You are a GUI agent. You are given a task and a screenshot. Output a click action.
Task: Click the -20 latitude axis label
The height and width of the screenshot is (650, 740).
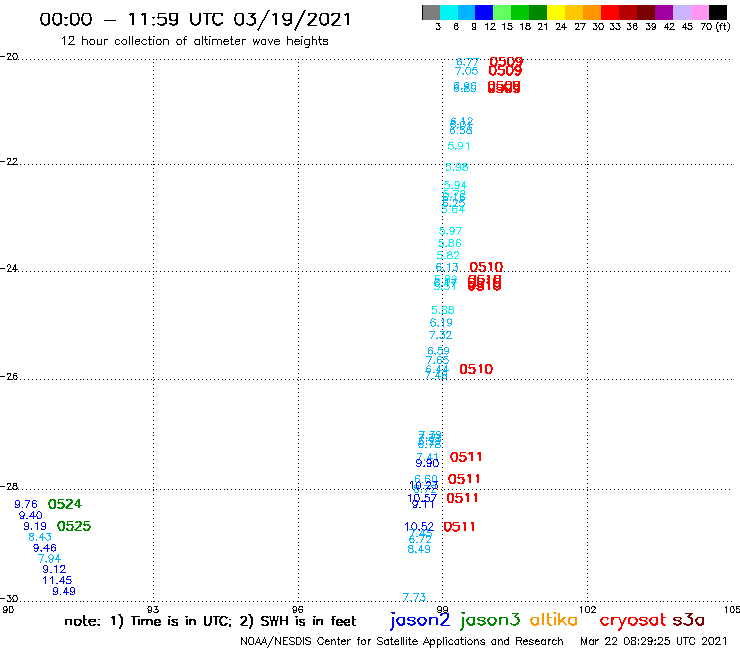coord(9,57)
